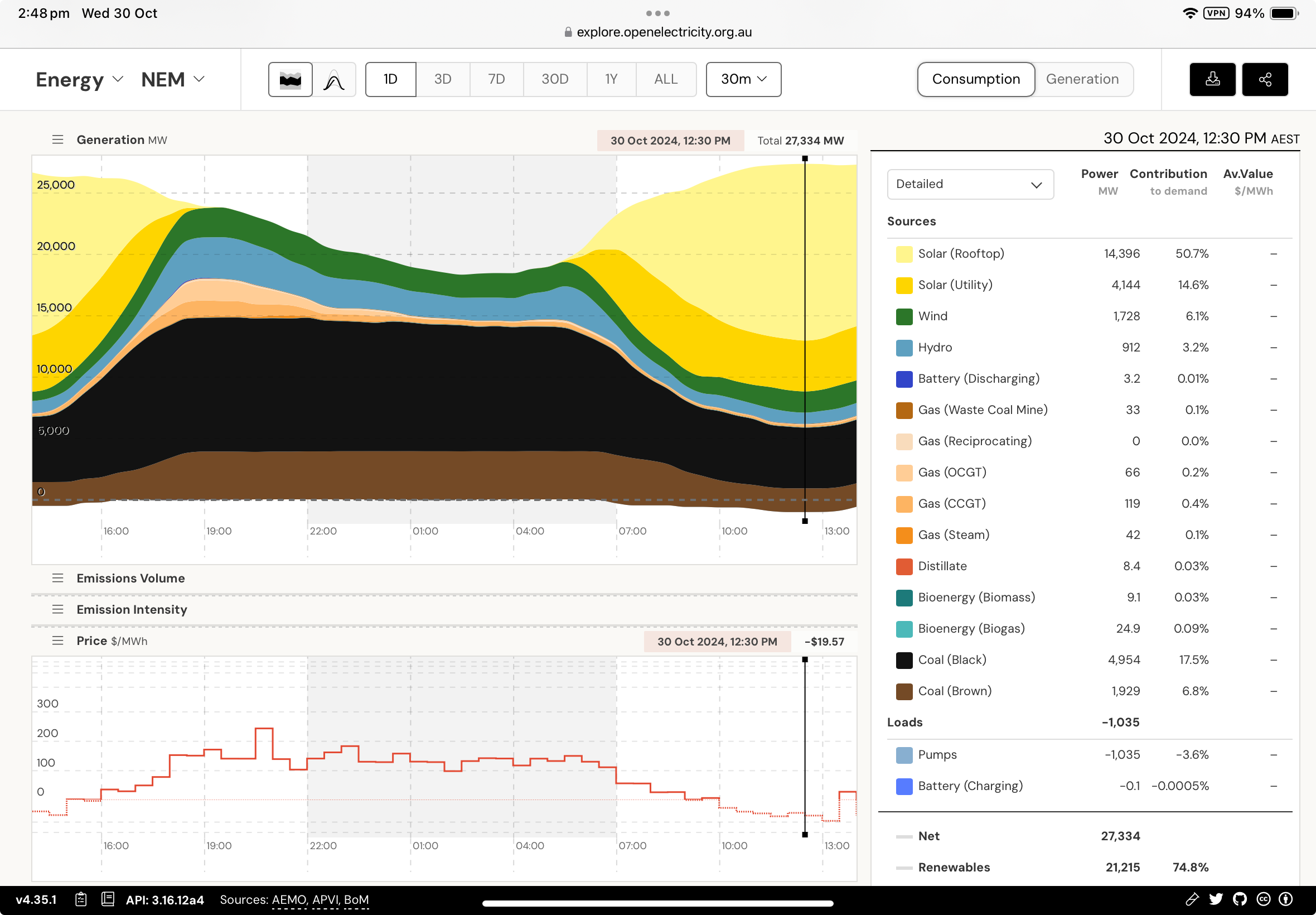
Task: Open the GitHub icon in footer
Action: point(1239,899)
